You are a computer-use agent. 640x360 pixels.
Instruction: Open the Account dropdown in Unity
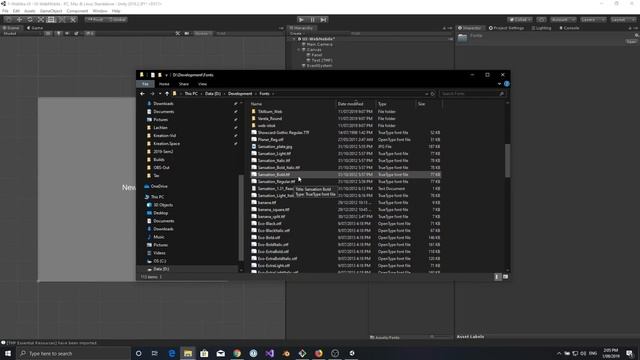[x=563, y=20]
